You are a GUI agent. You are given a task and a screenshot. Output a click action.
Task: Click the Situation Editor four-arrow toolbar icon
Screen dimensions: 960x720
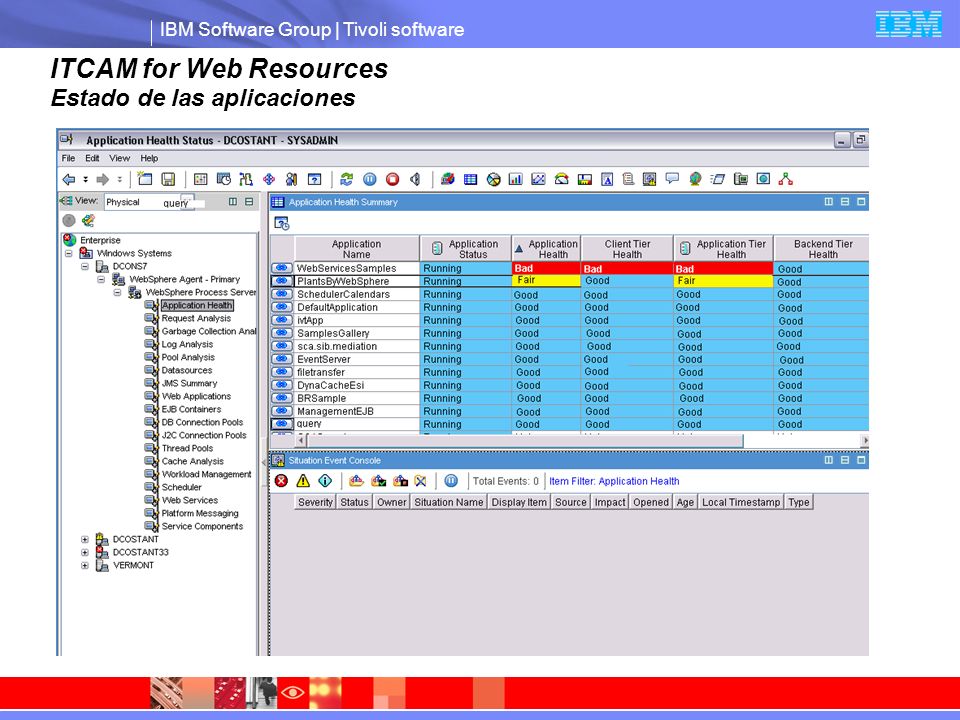coord(269,179)
